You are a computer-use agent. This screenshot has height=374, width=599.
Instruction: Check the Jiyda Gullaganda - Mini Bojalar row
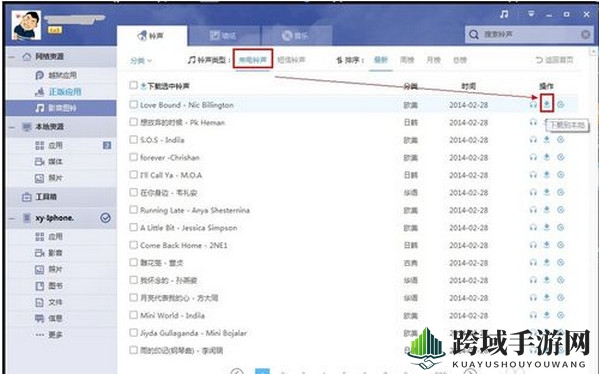tap(133, 333)
